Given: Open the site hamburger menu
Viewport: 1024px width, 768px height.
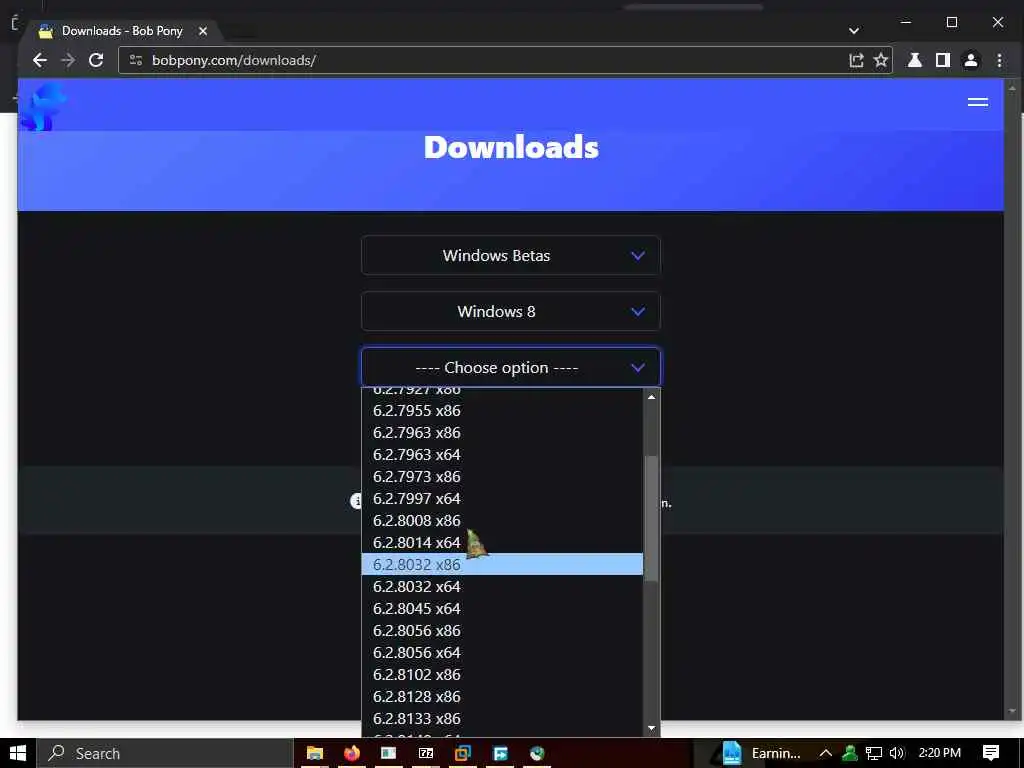Looking at the screenshot, I should [978, 102].
